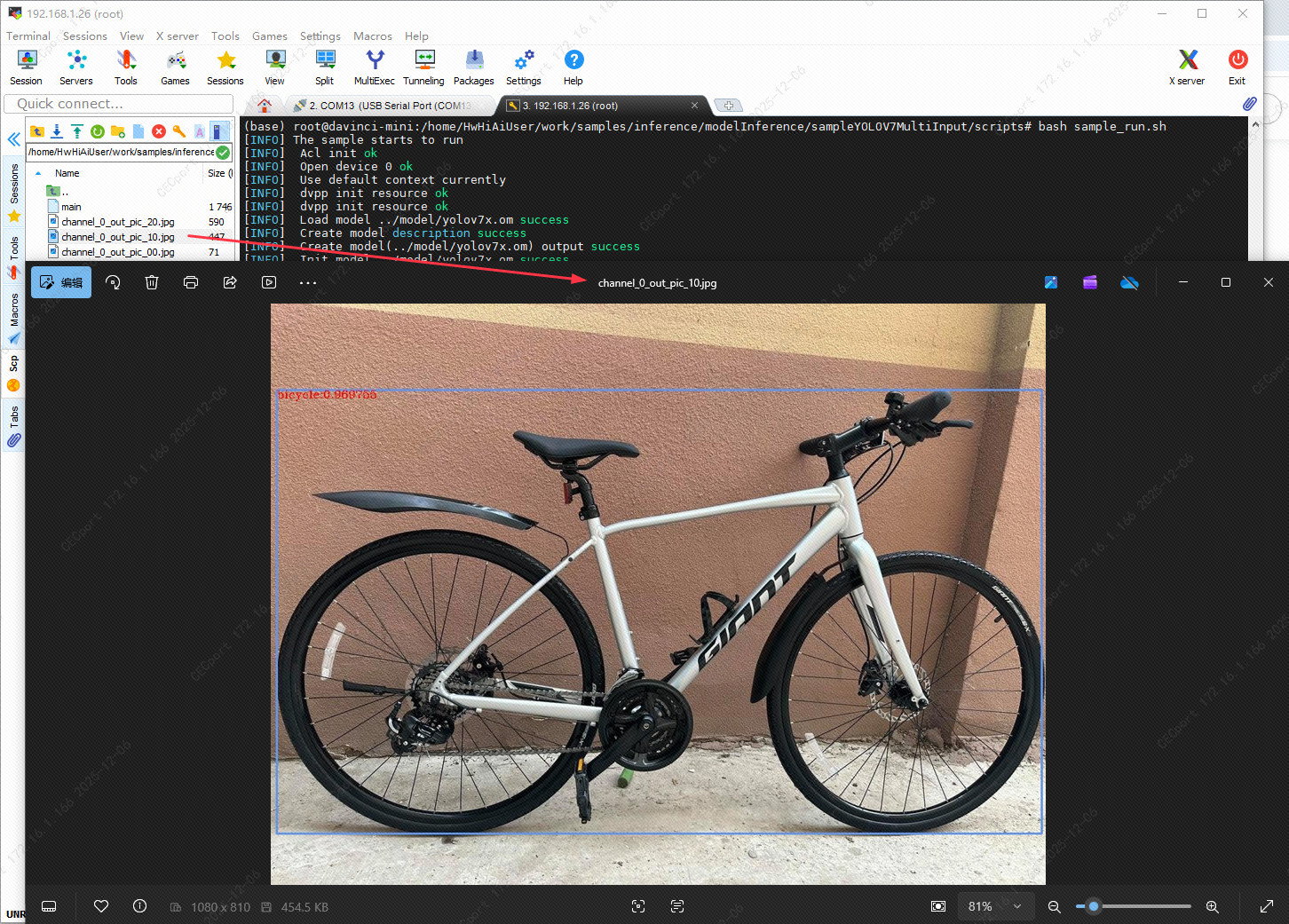This screenshot has height=924, width=1289.
Task: Refresh the SFTP folder listing
Action: (98, 131)
